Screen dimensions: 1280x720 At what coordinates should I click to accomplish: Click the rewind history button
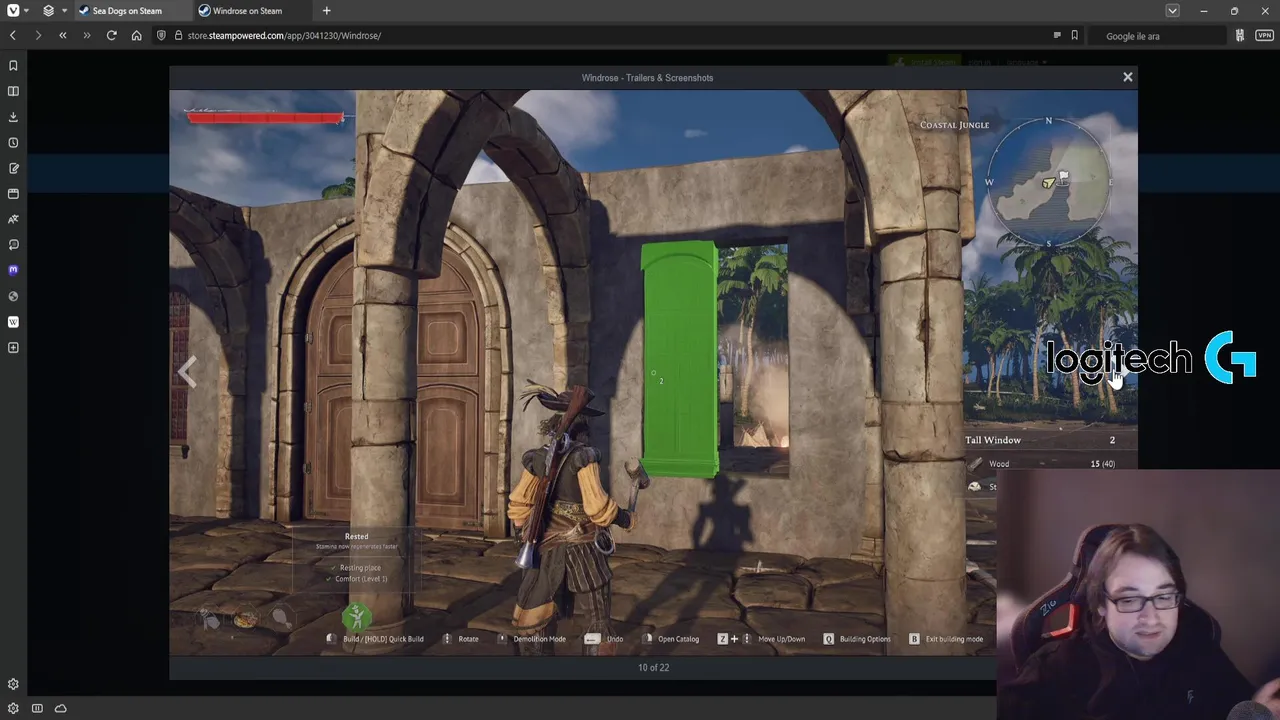pyautogui.click(x=62, y=35)
